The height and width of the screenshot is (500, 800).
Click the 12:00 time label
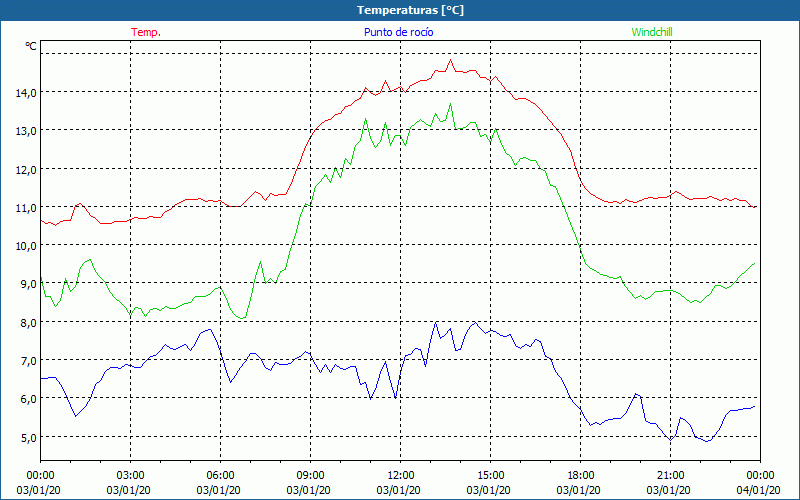(x=401, y=476)
